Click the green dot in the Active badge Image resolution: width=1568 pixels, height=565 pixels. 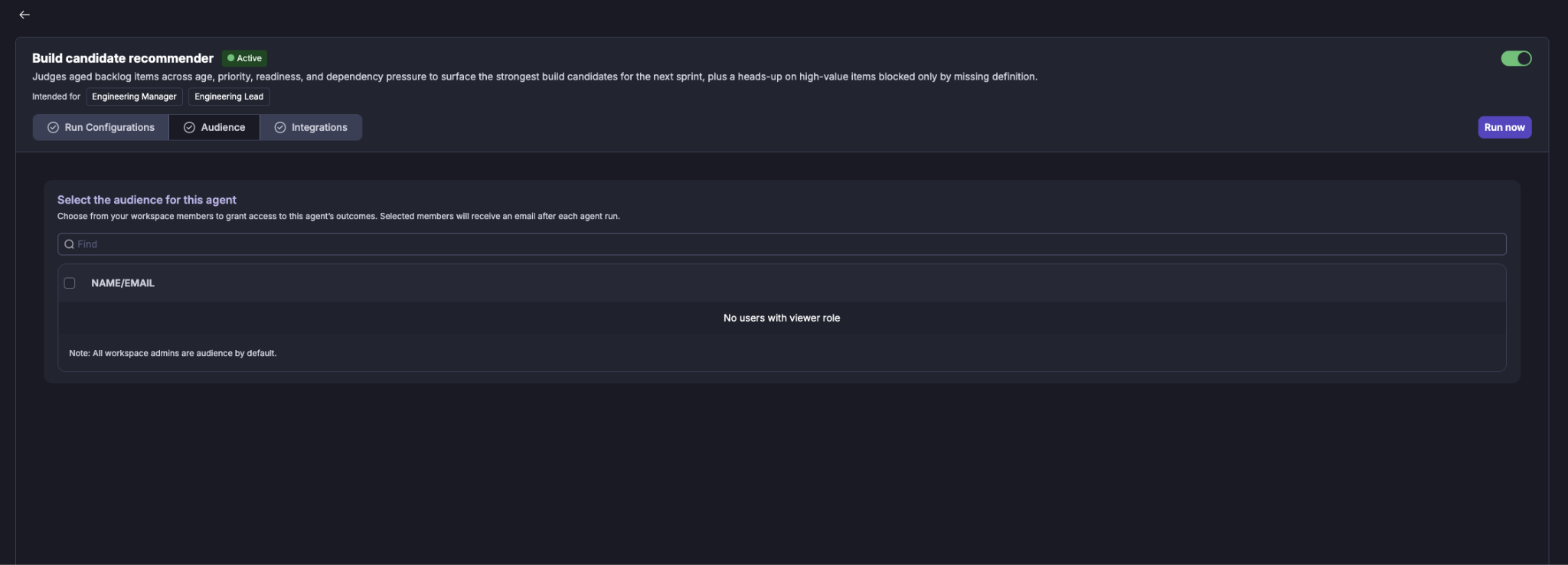pos(230,58)
